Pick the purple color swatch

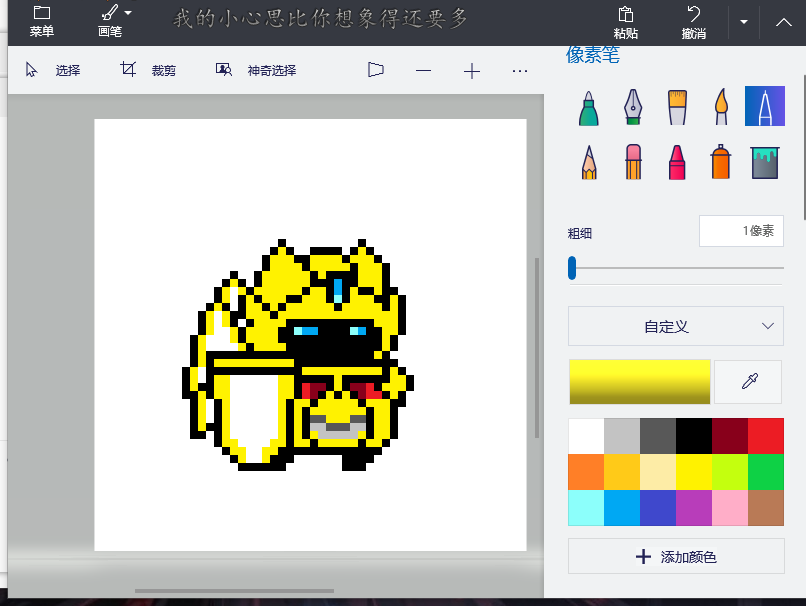694,508
